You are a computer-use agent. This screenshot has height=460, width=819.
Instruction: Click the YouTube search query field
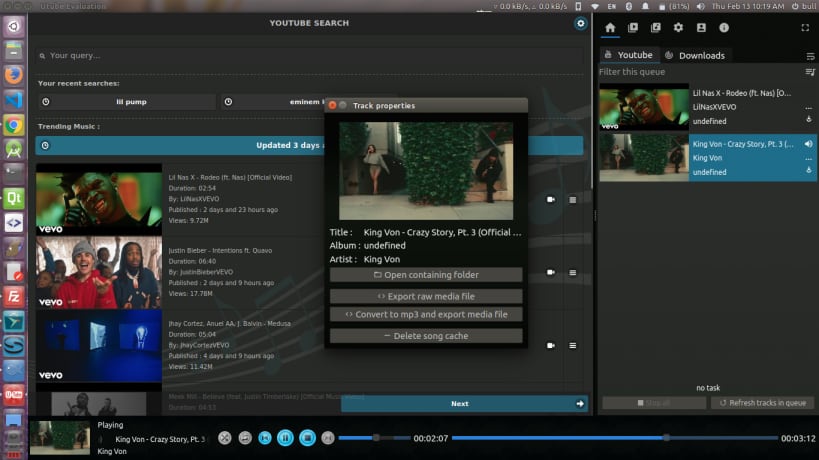310,55
